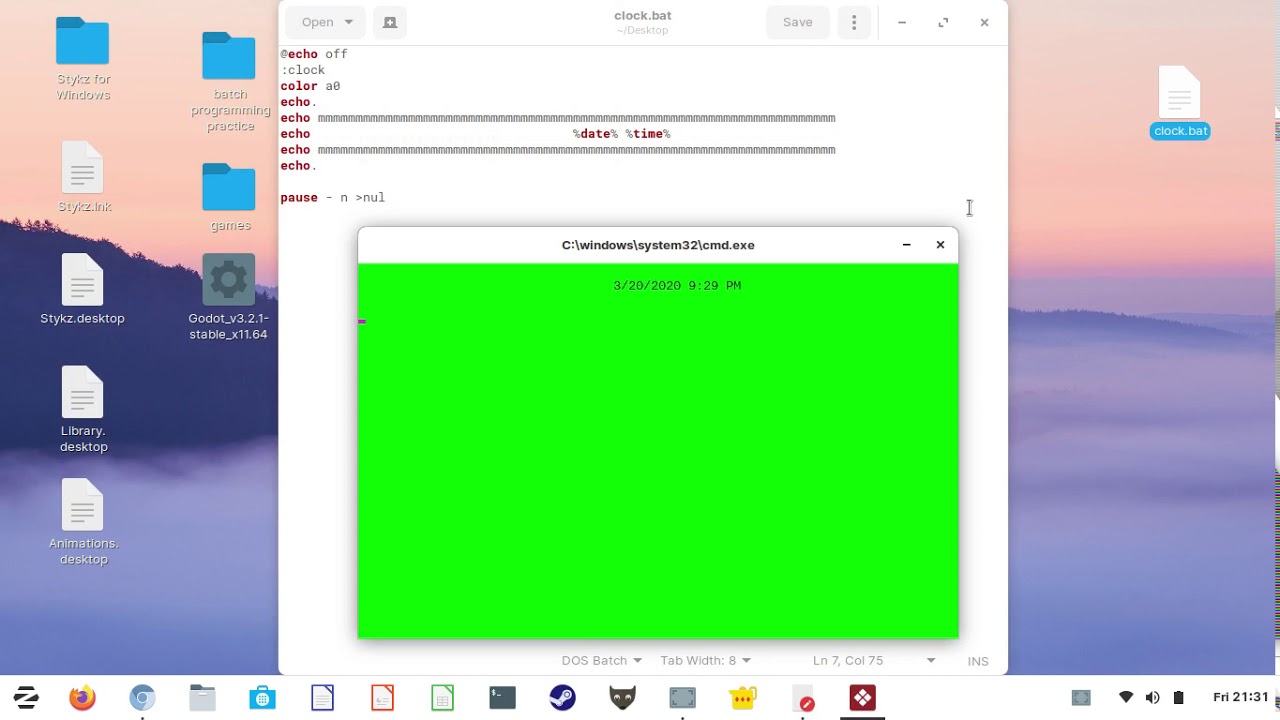Click the 'color a0' code line

[310, 86]
